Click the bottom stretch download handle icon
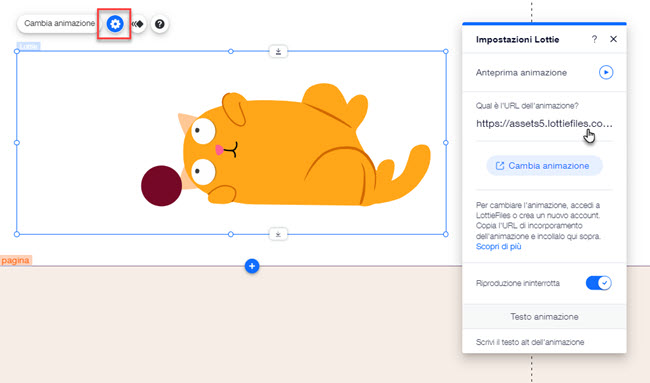 [278, 234]
